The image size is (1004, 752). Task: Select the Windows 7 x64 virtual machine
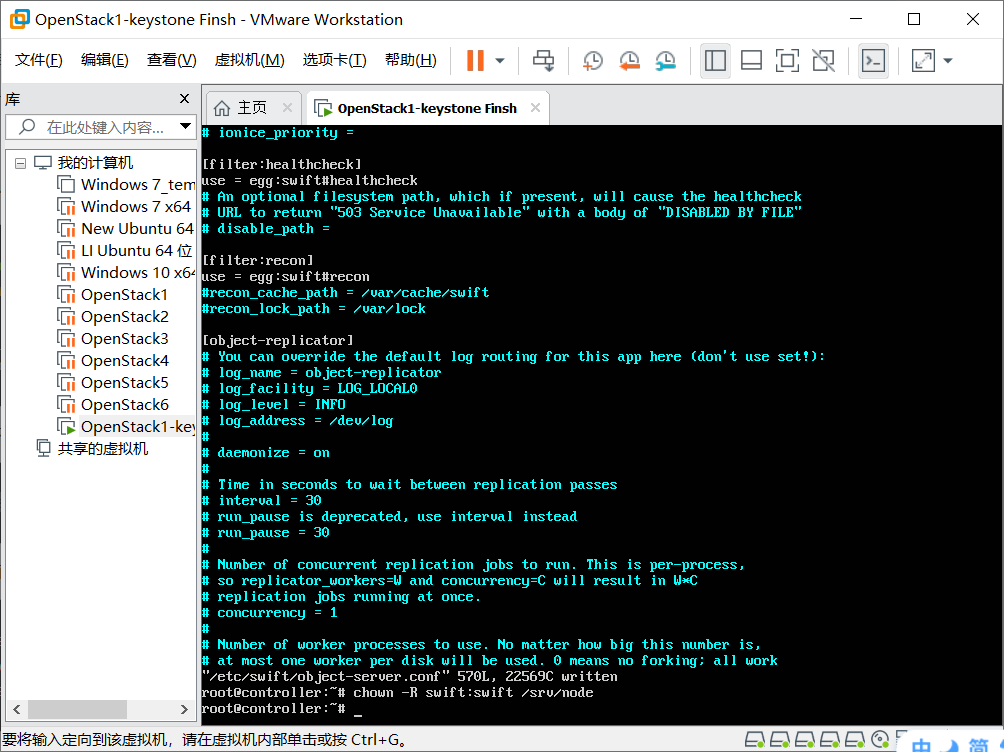point(136,207)
